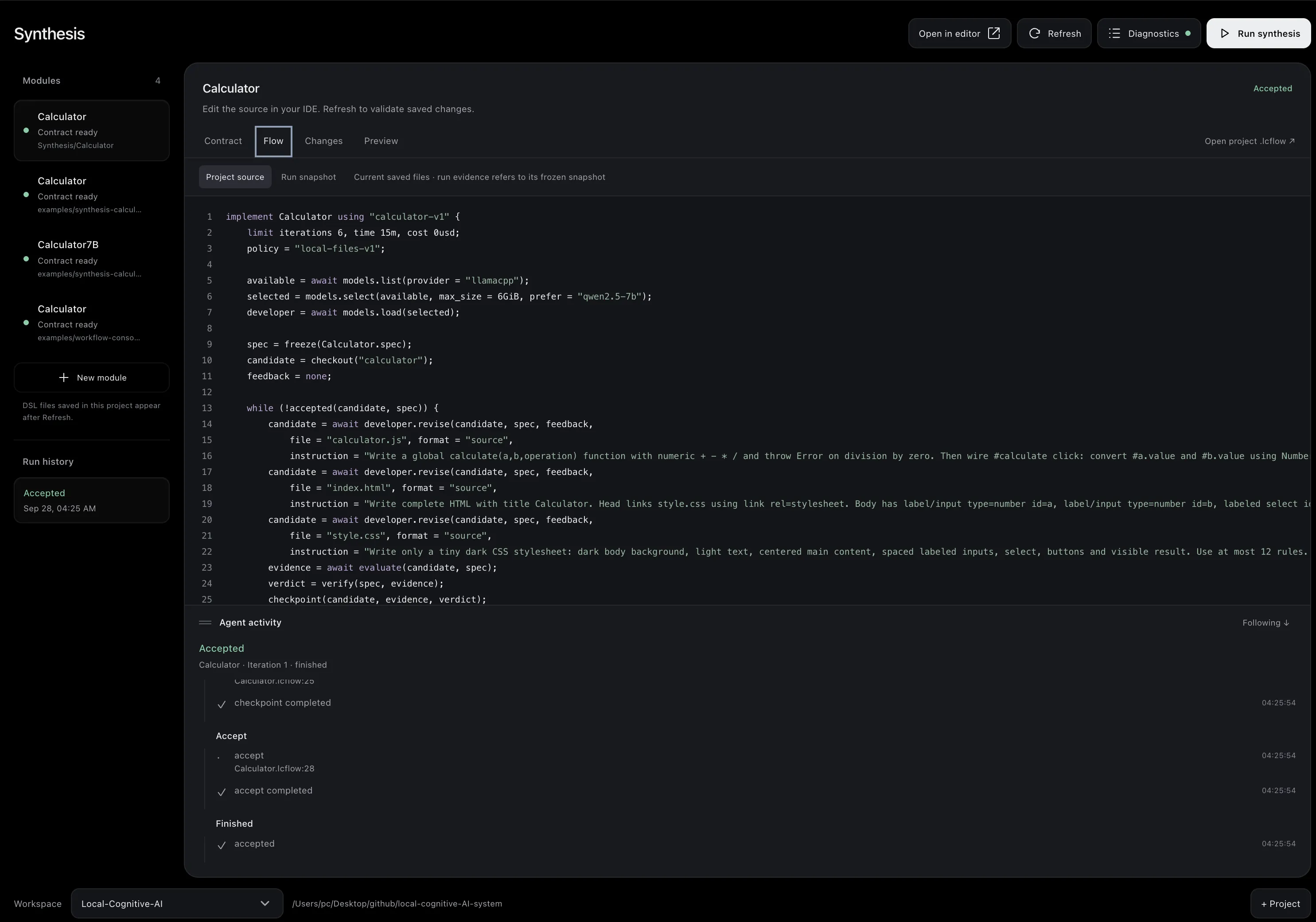
Task: Click the green Diagnostics status dot
Action: click(1188, 33)
